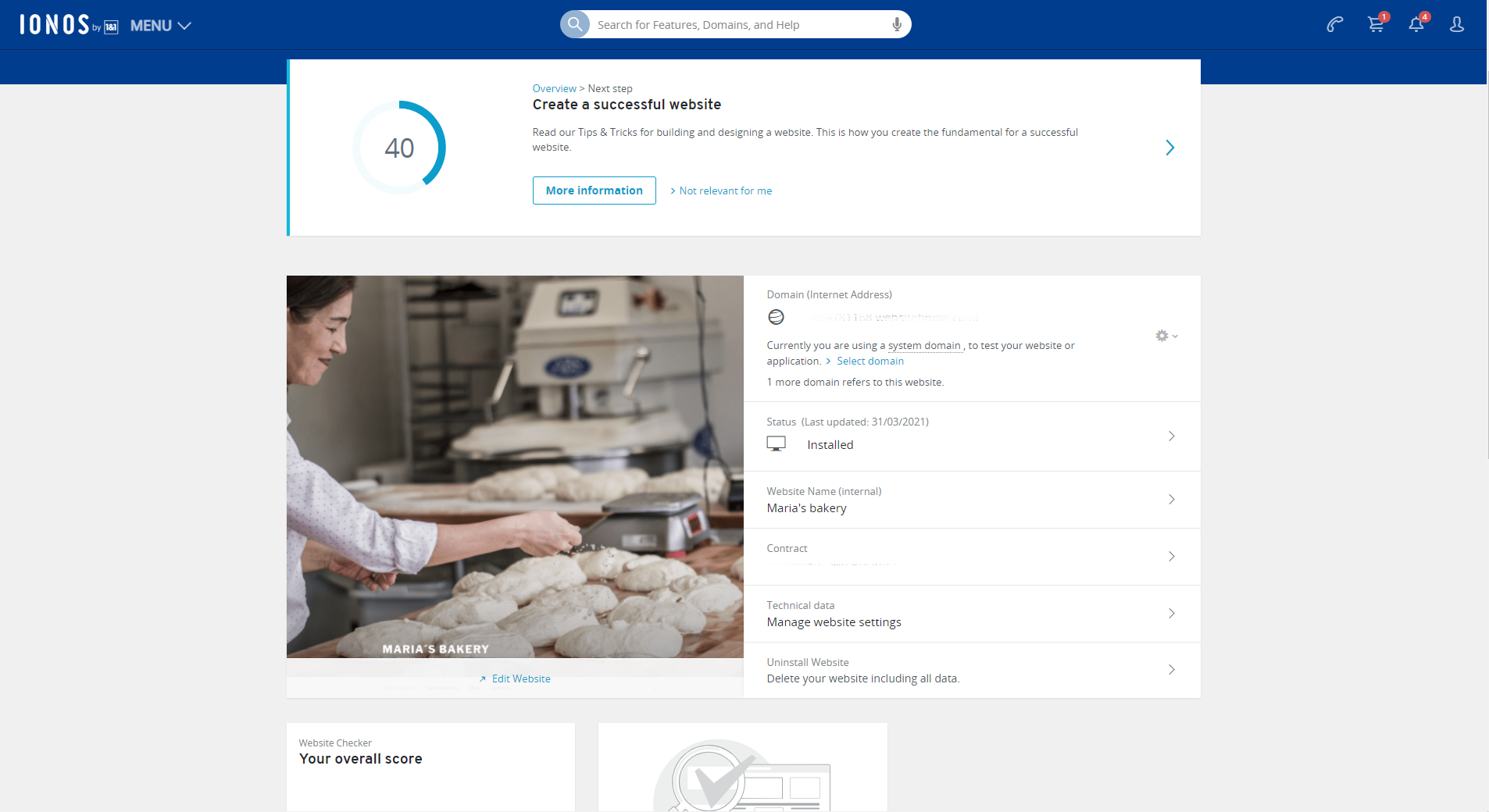Click the Overview breadcrumb link
This screenshot has width=1489, height=812.
tap(554, 88)
